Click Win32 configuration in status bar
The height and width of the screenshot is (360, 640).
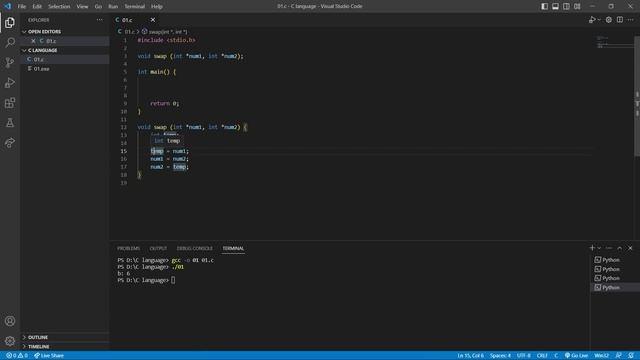pos(602,356)
